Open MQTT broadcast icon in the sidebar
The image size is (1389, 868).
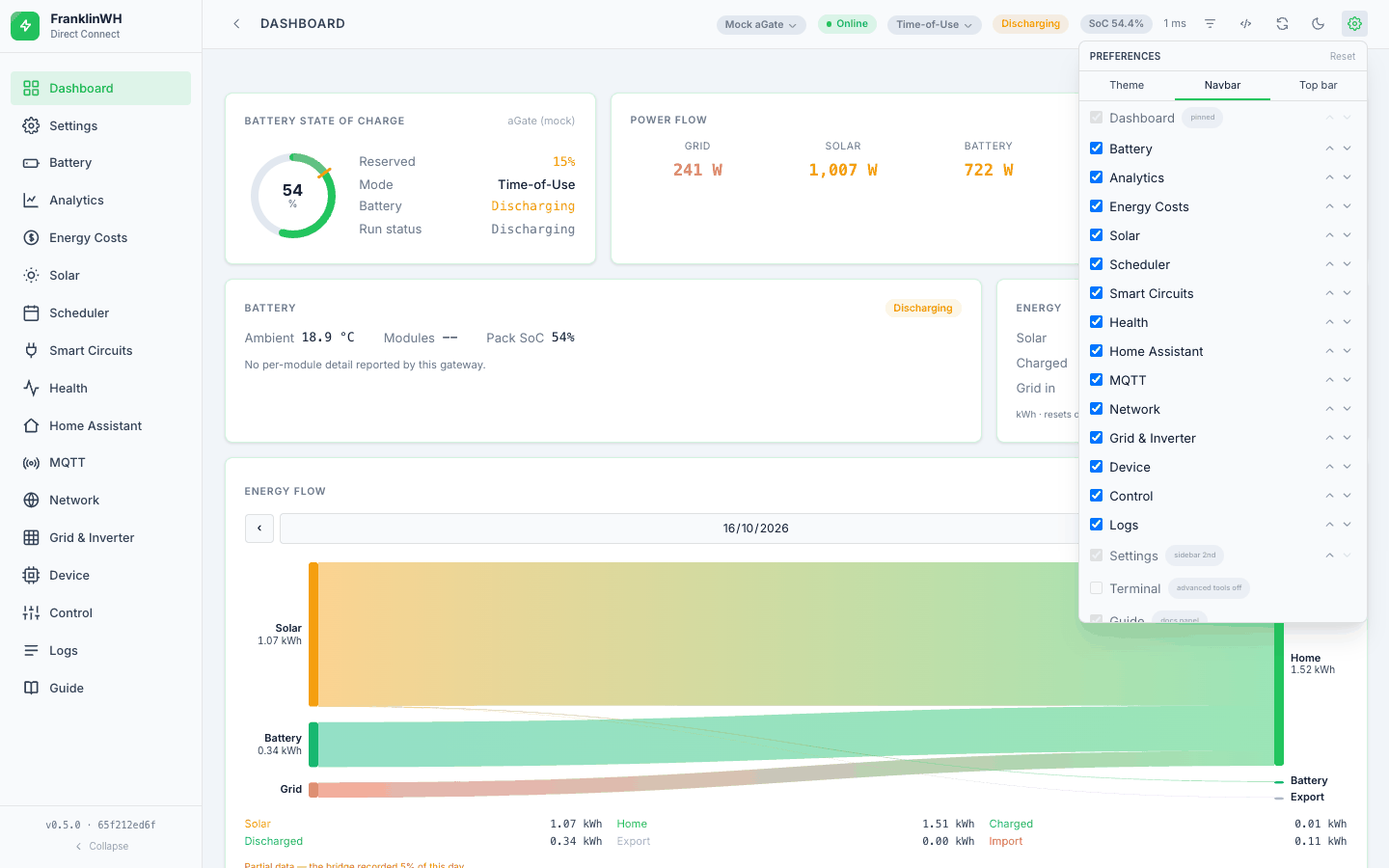tap(31, 463)
